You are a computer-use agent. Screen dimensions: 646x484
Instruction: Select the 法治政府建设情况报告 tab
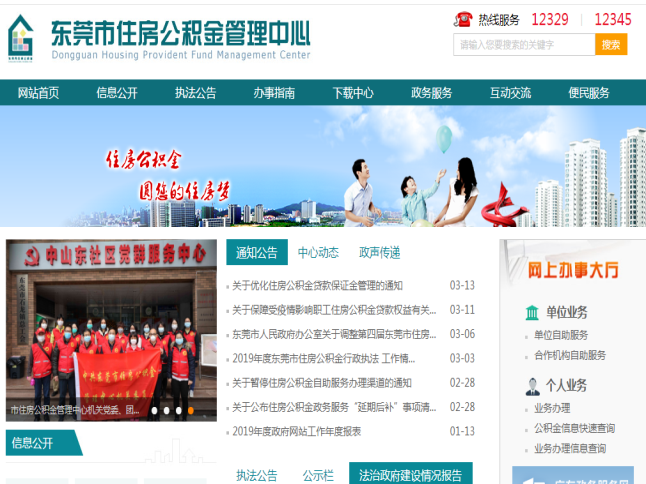coord(410,475)
